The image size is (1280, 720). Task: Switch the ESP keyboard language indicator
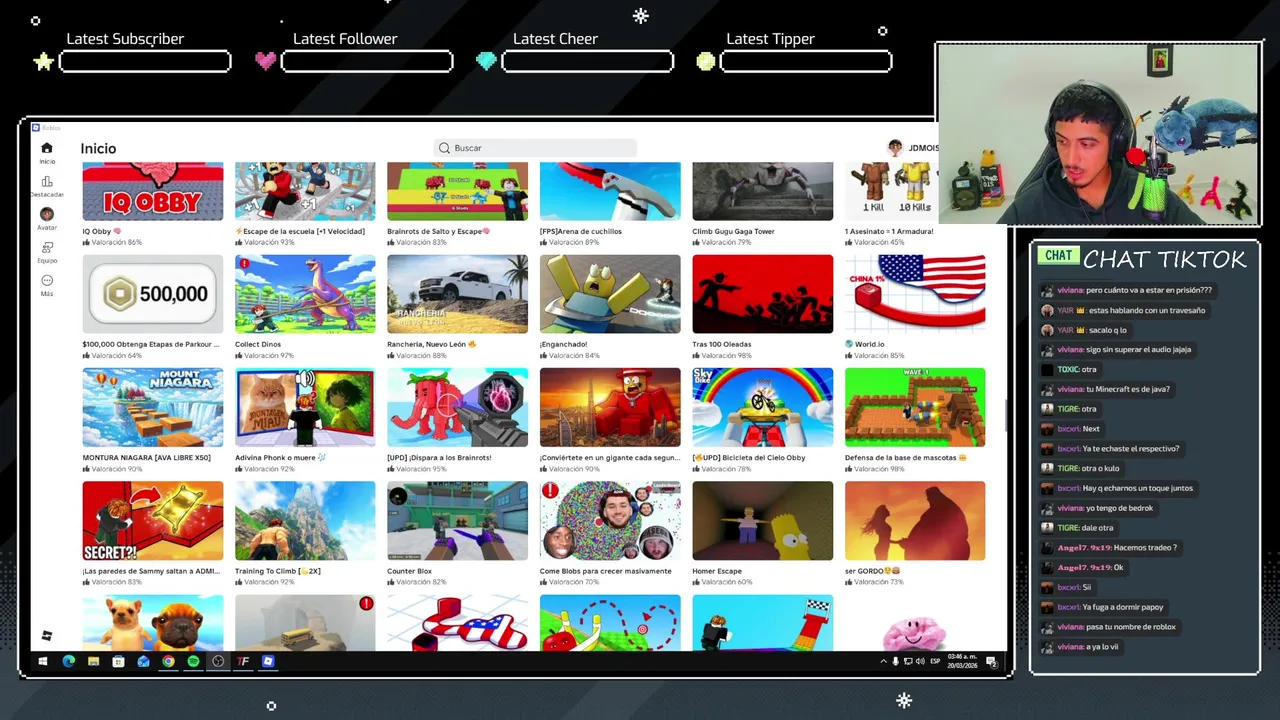point(935,661)
